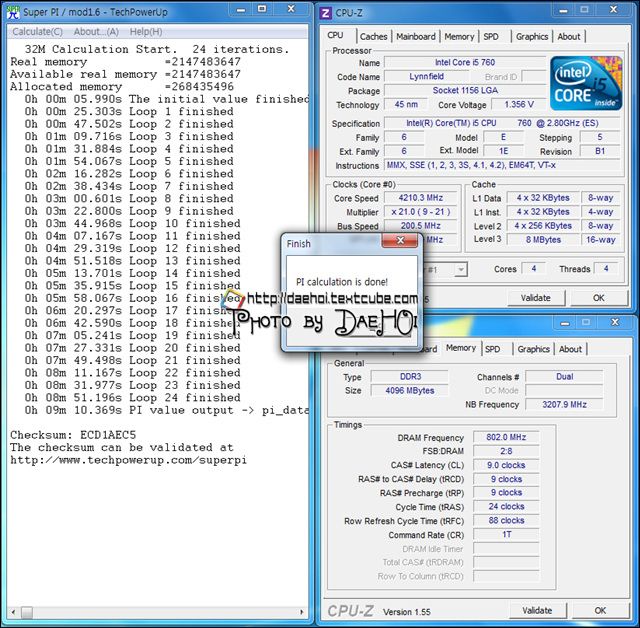Click the 'x 21.0 ( 9 - 21 )' multiplier
Image resolution: width=640 pixels, height=628 pixels.
tap(420, 212)
